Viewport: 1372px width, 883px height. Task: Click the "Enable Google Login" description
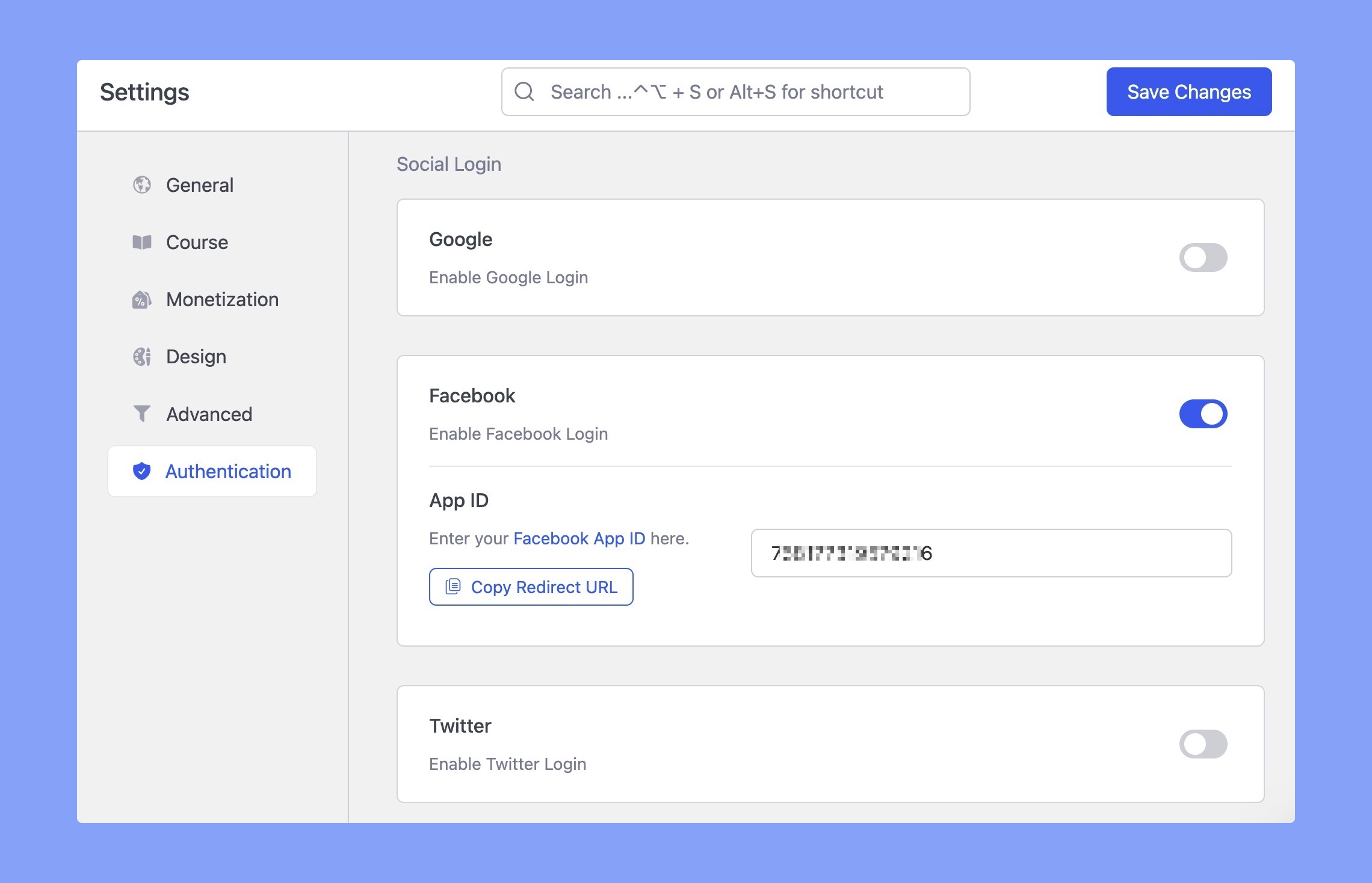coord(508,277)
